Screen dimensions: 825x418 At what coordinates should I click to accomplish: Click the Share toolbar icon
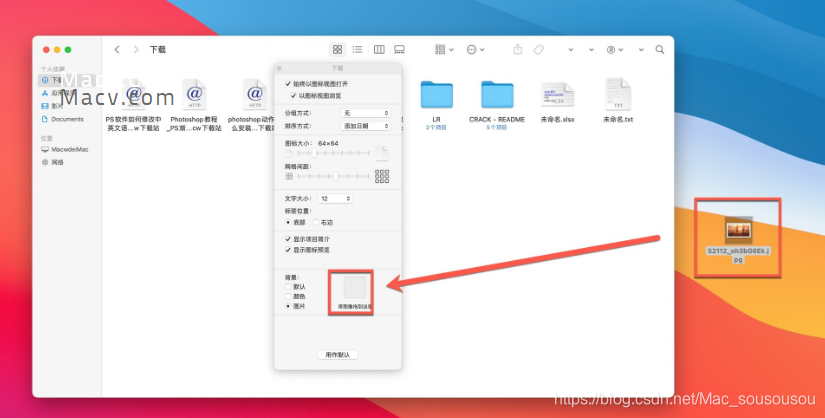pyautogui.click(x=518, y=49)
